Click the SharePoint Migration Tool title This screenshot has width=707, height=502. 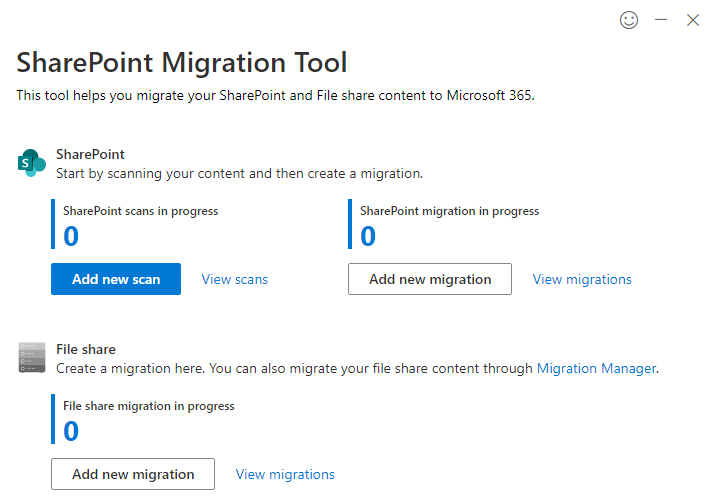[182, 62]
